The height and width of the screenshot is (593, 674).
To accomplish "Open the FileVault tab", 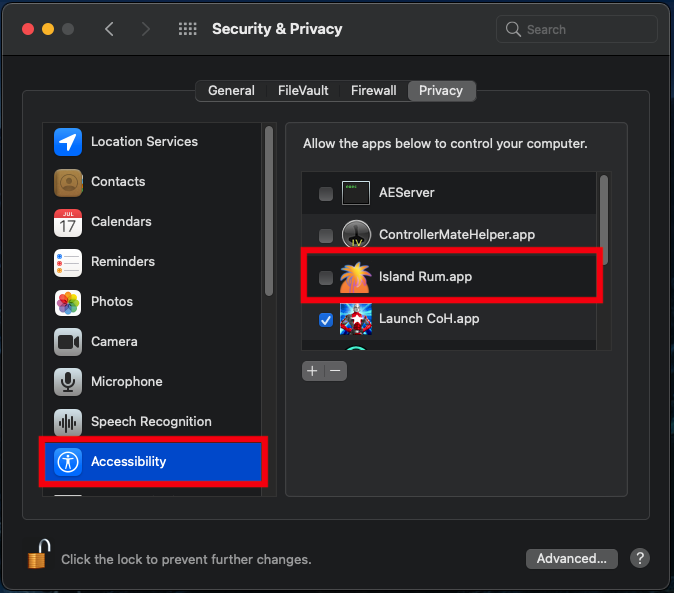I will 303,91.
